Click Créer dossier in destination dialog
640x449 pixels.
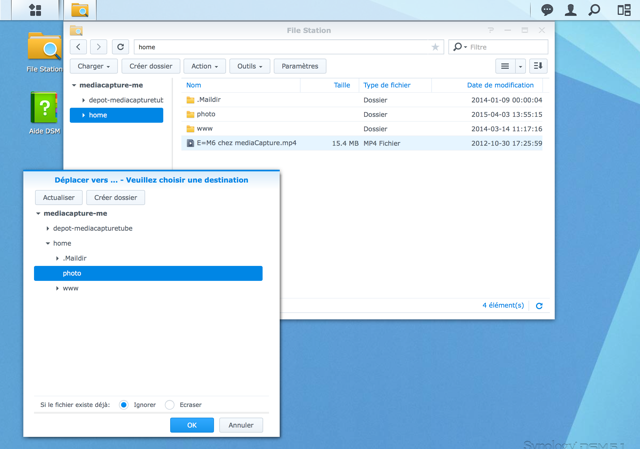click(x=116, y=198)
